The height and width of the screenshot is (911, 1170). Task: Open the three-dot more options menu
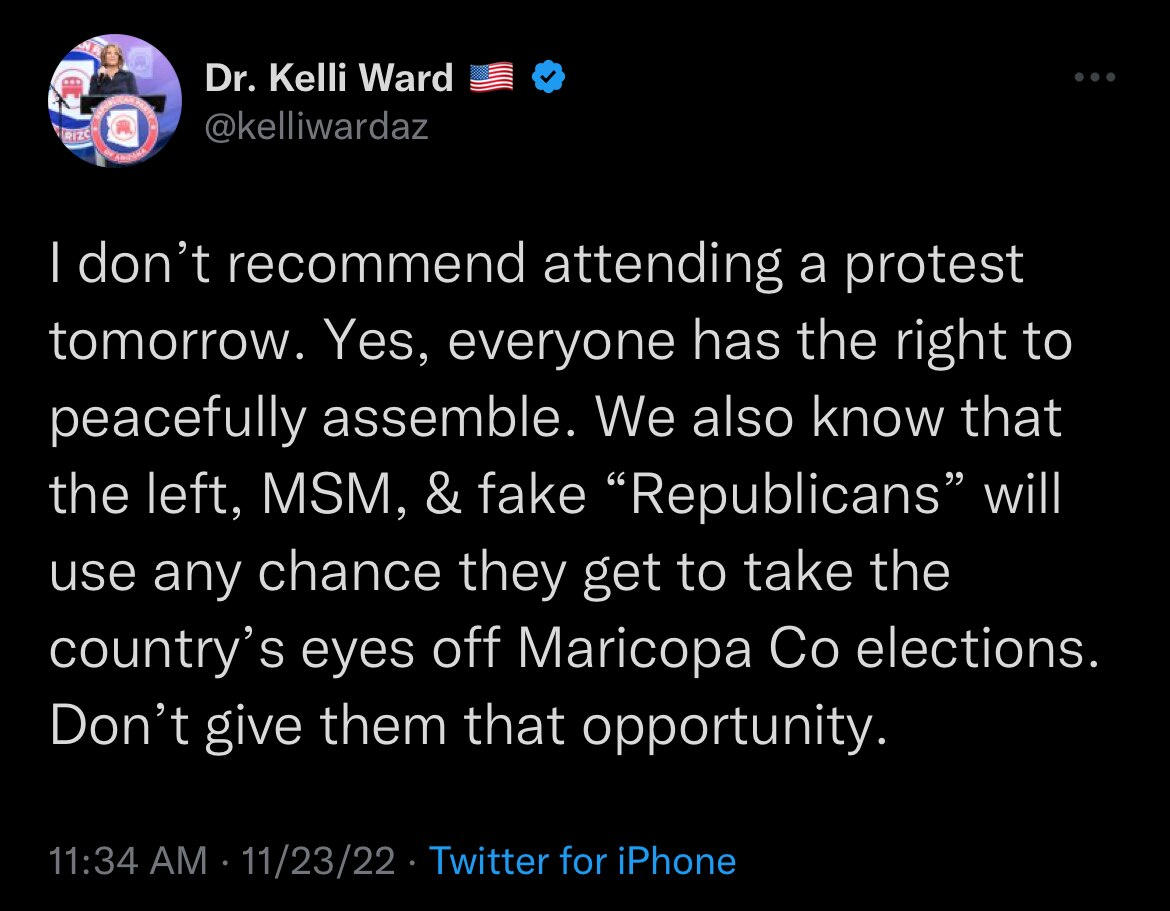point(1094,77)
